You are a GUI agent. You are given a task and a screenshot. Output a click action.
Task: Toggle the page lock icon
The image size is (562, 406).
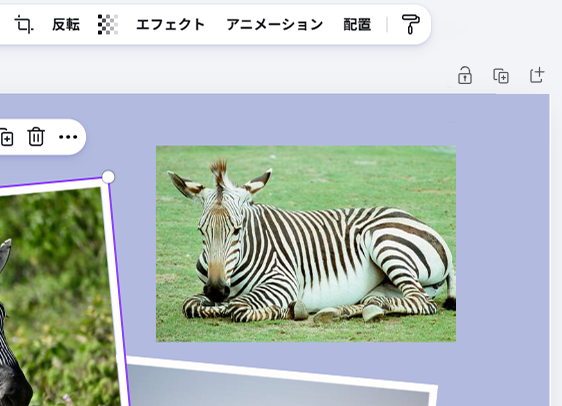pyautogui.click(x=465, y=75)
